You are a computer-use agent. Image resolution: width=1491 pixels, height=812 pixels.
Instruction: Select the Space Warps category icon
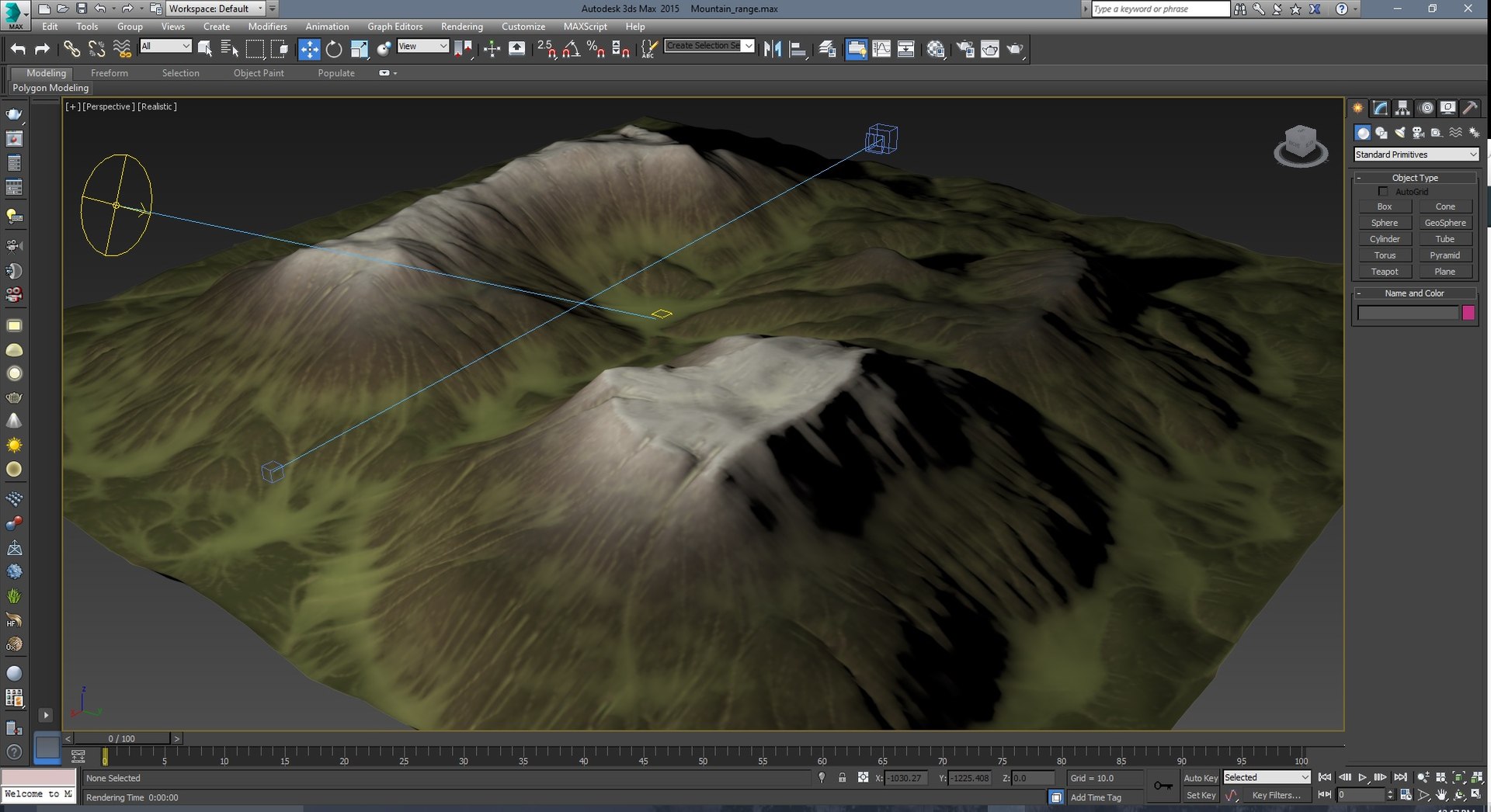coord(1455,133)
